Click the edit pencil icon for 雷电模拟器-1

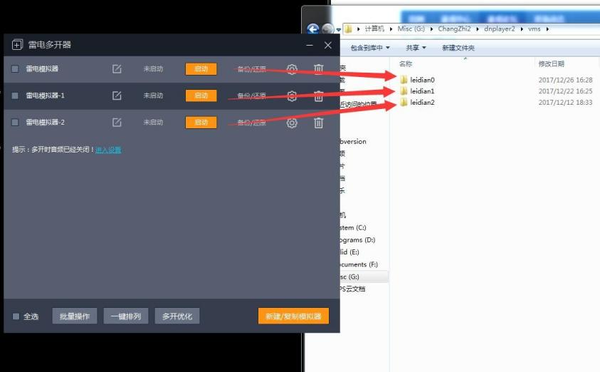117,96
